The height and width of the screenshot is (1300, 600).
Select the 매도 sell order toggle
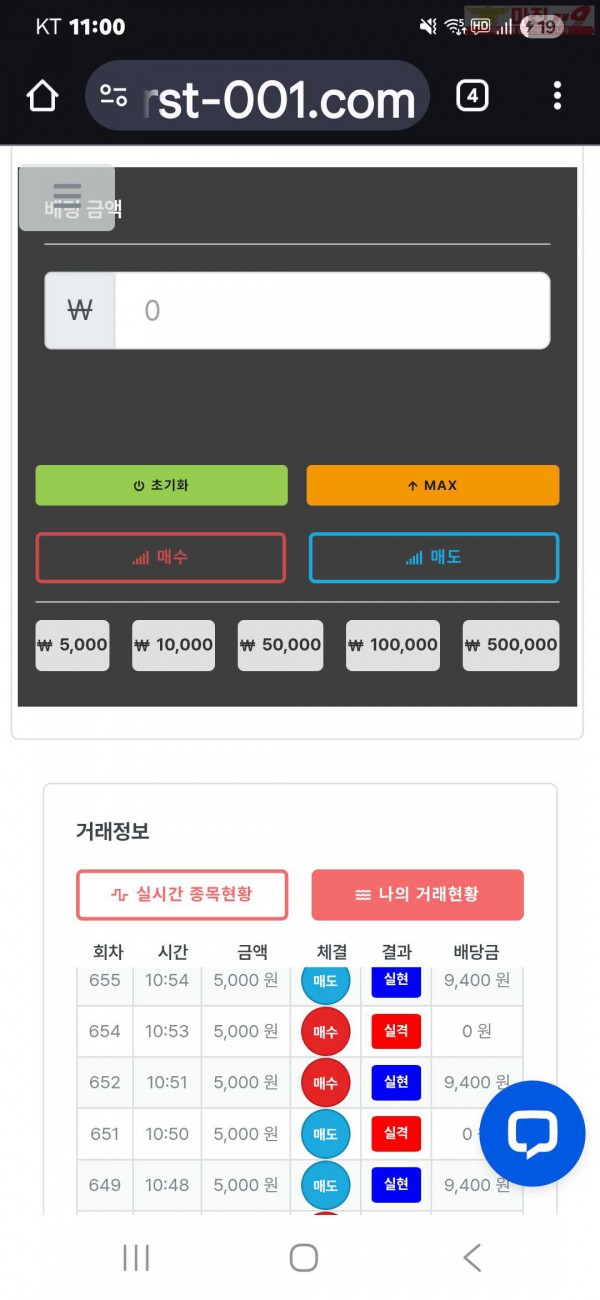433,557
